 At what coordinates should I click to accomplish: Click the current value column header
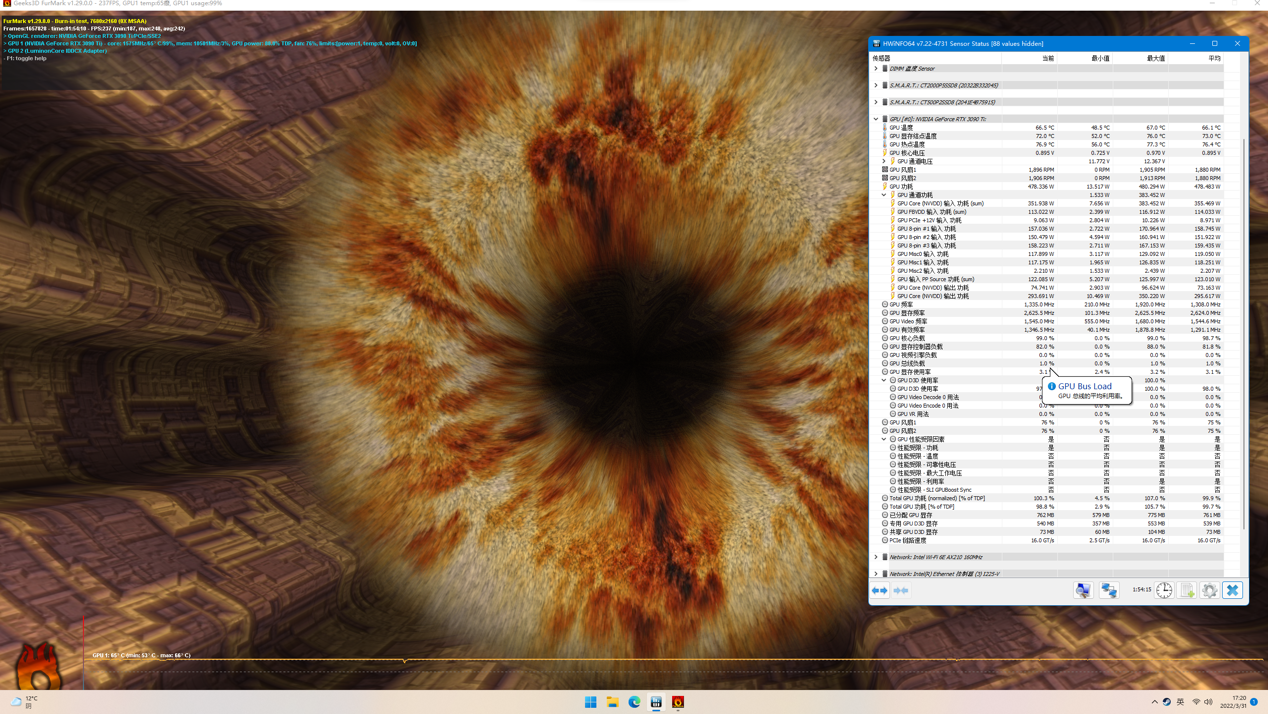(x=1047, y=58)
